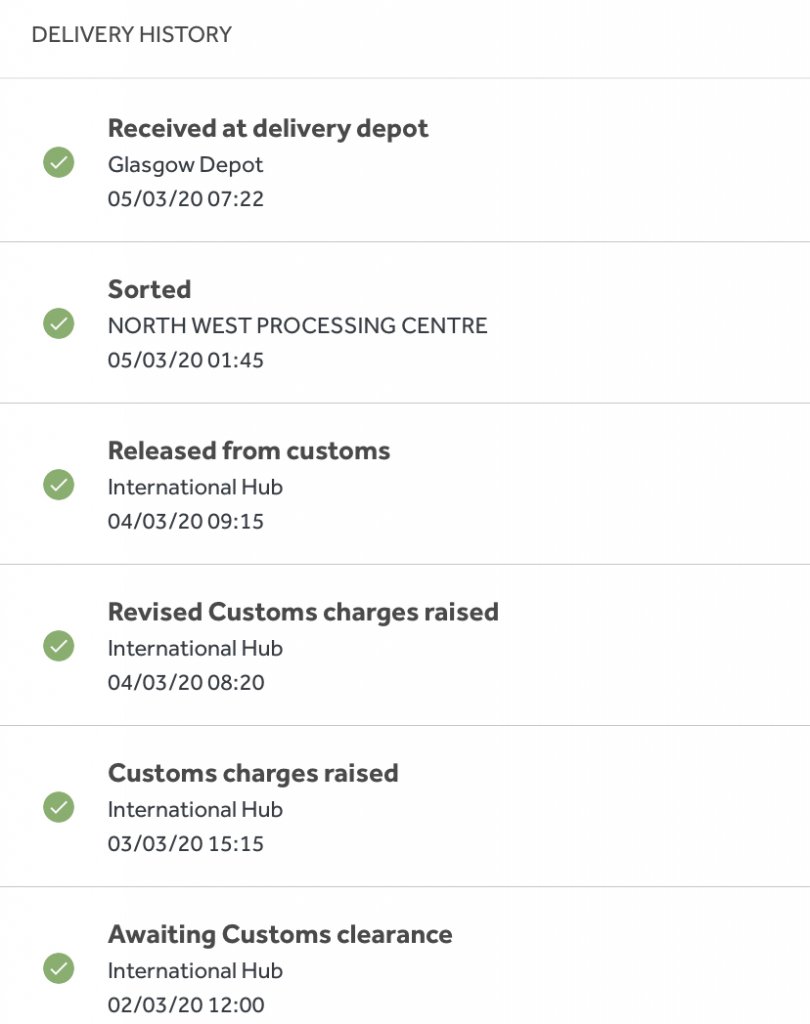This screenshot has width=810, height=1024.
Task: Click the checkmark icon for Awaiting Customs clearance
Action: pyautogui.click(x=59, y=969)
